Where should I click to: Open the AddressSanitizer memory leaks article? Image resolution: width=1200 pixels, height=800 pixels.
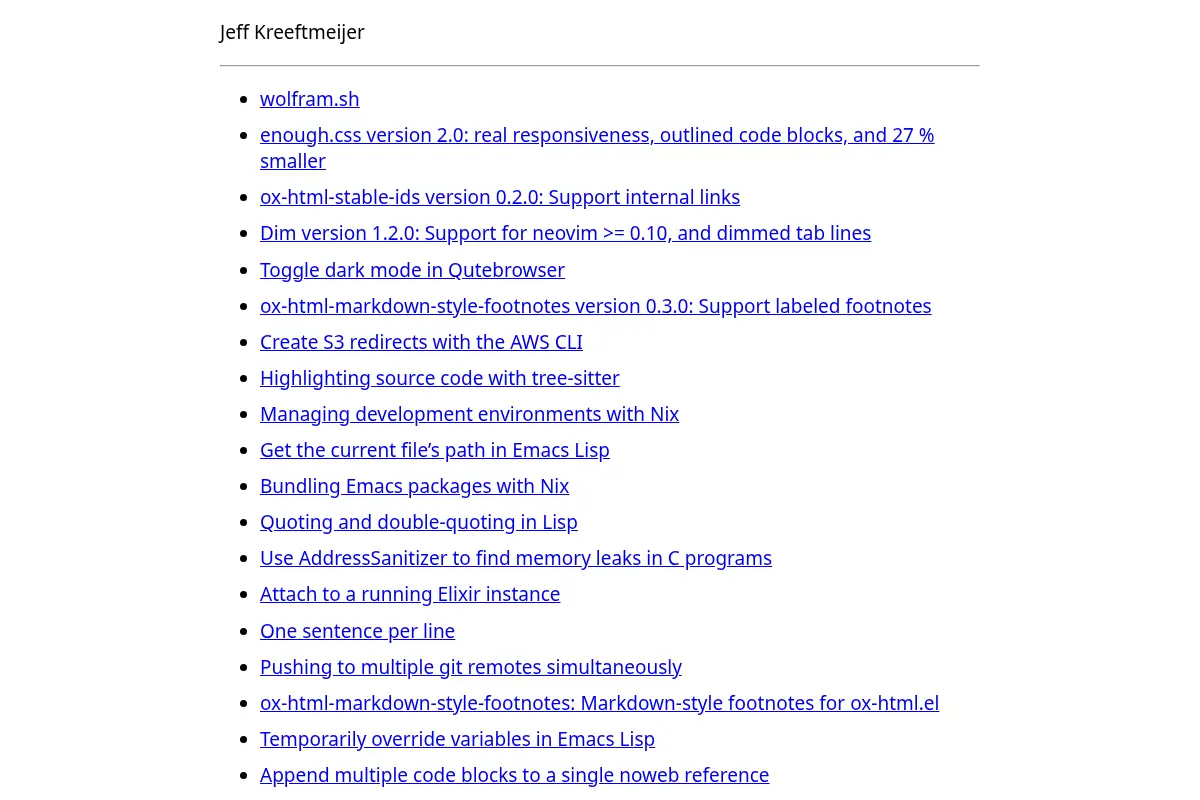[x=516, y=558]
